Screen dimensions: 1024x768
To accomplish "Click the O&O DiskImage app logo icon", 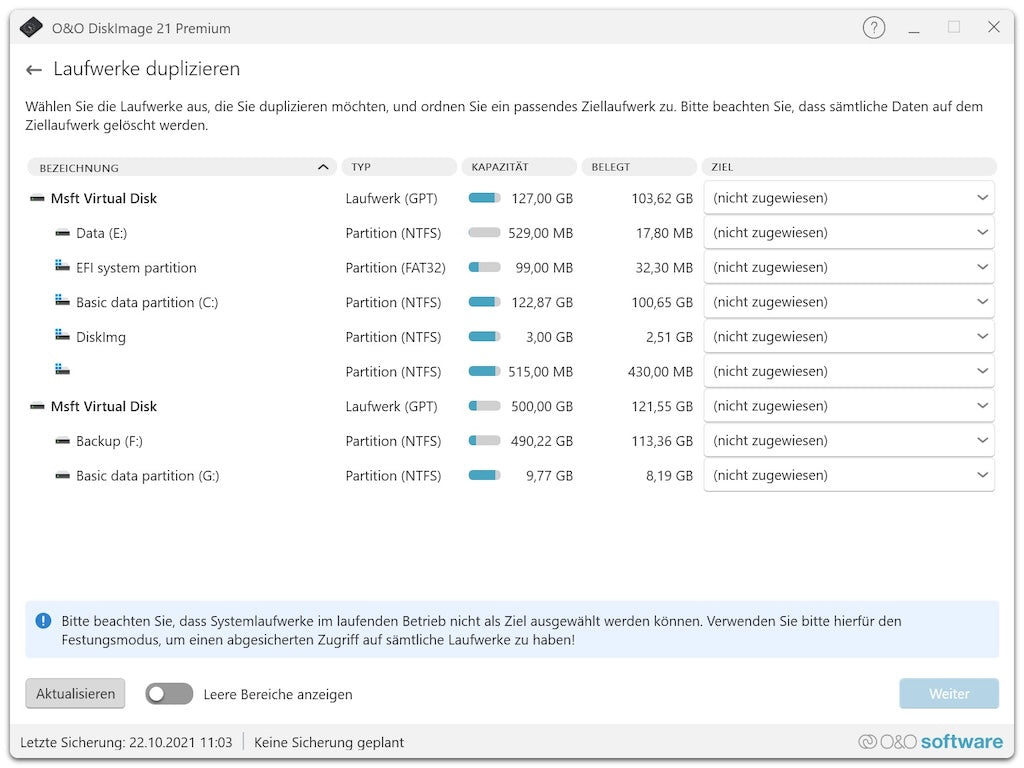I will (x=31, y=28).
